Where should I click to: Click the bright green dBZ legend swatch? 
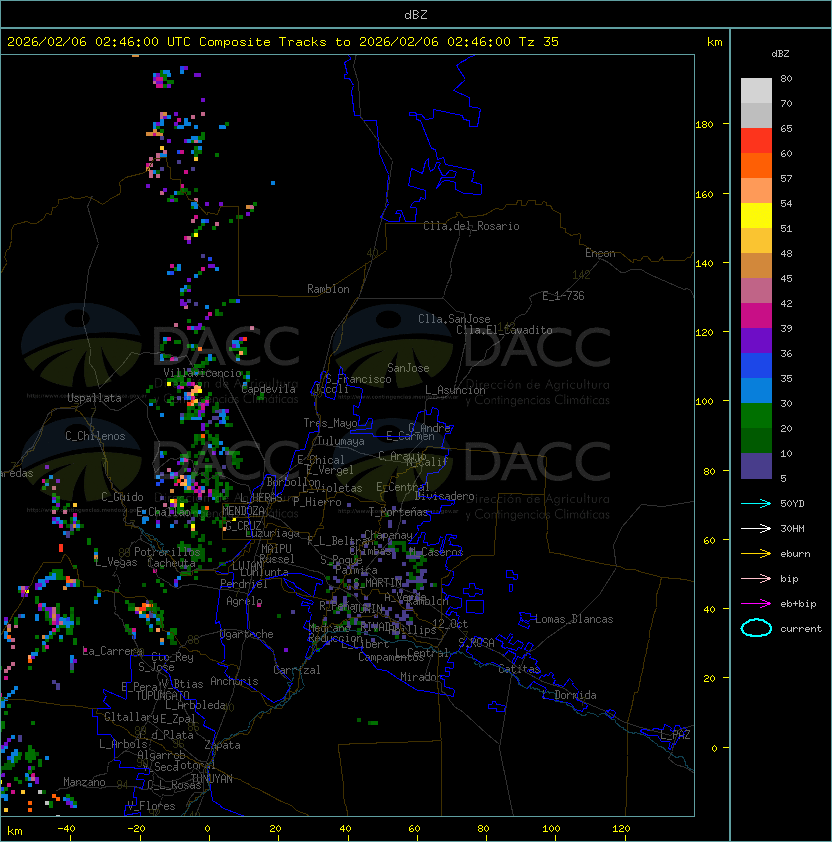pyautogui.click(x=756, y=415)
